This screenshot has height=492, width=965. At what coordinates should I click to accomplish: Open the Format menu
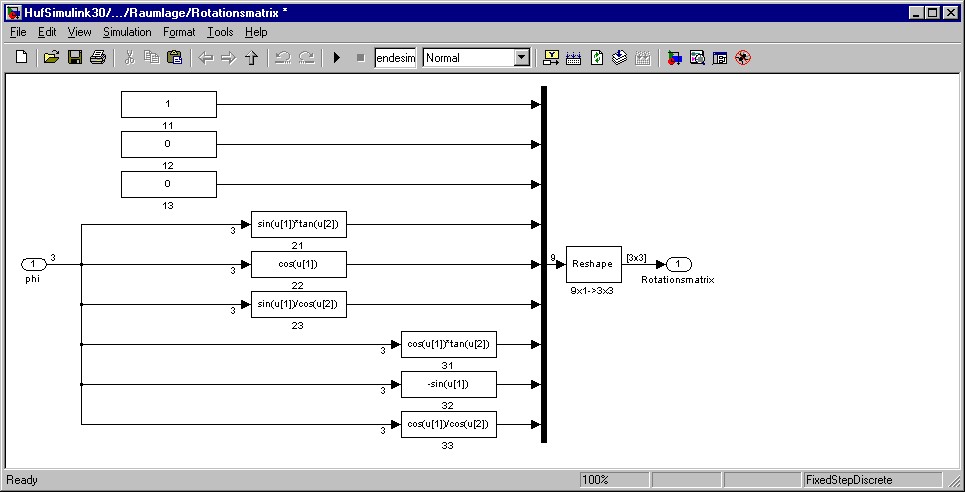(x=180, y=32)
